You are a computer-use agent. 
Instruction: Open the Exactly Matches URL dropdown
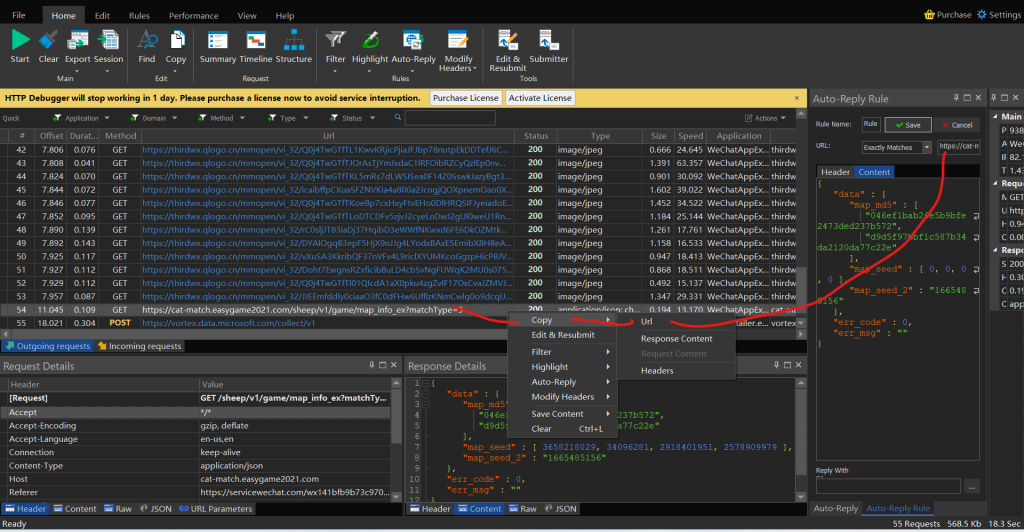point(924,147)
